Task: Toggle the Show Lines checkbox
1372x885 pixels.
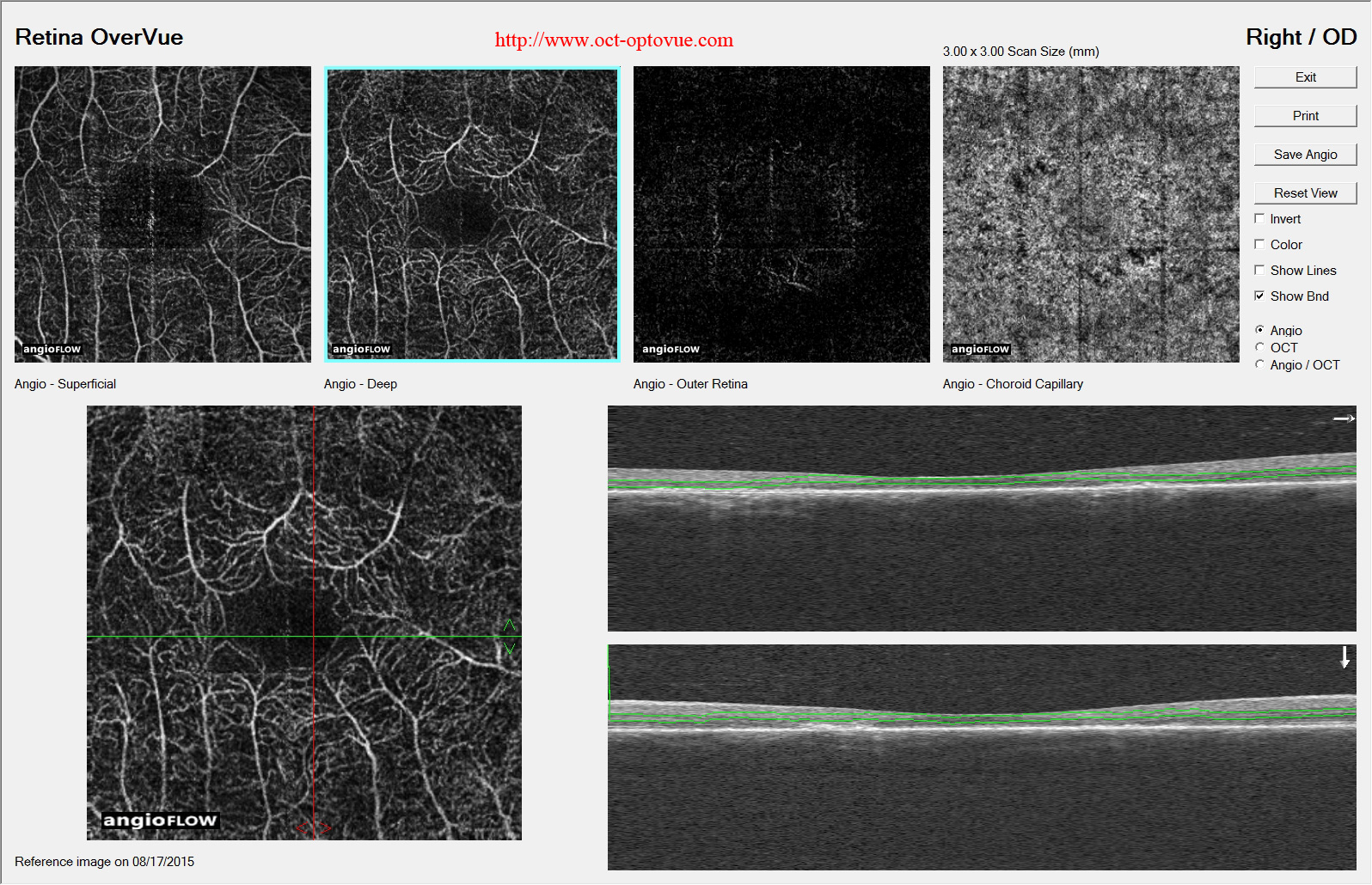Action: coord(1259,271)
